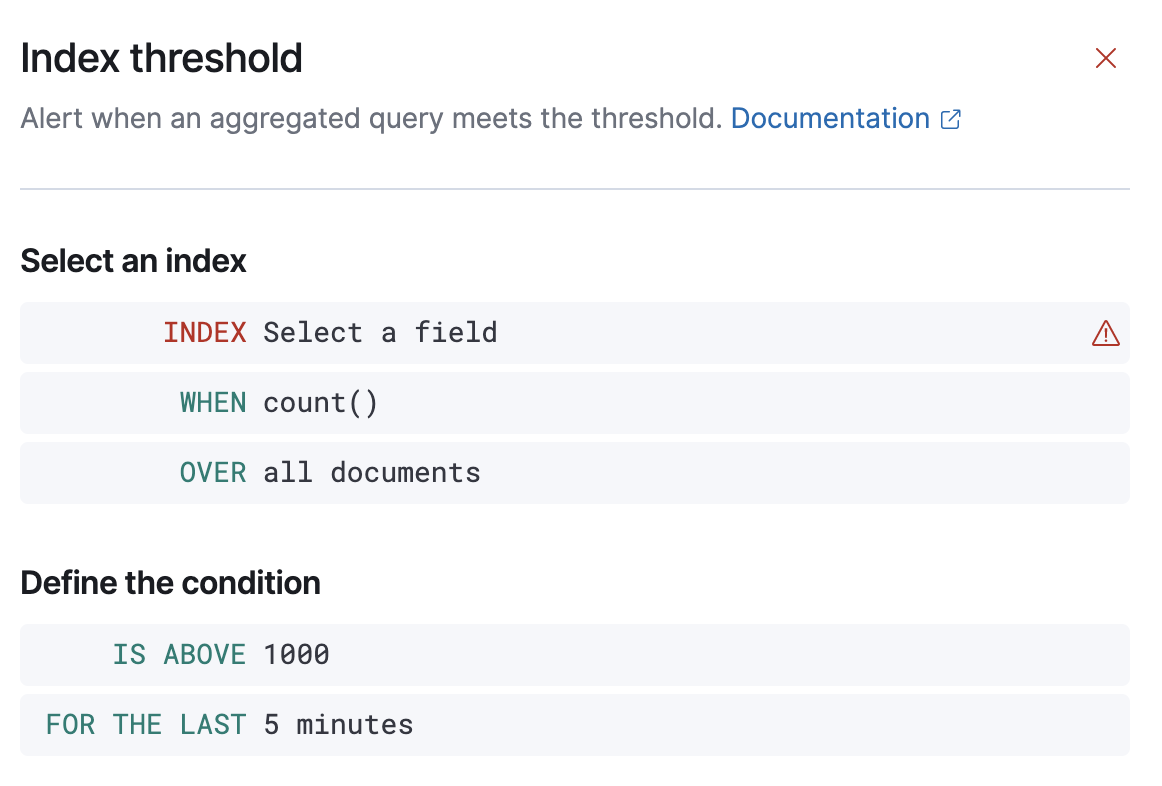Close the Index threshold panel

coord(1105,58)
